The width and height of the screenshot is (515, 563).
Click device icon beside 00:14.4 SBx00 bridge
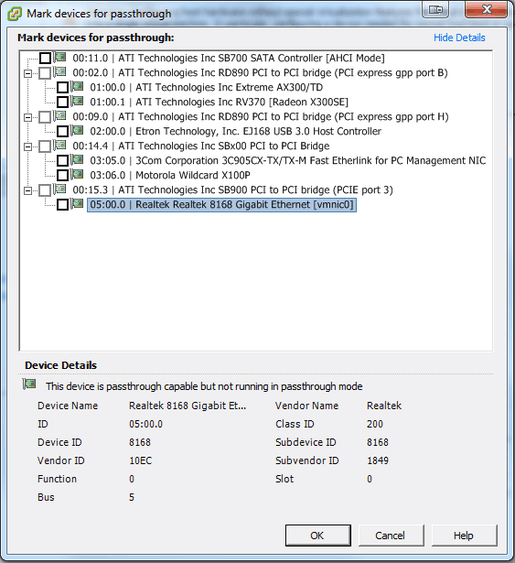(x=60, y=145)
